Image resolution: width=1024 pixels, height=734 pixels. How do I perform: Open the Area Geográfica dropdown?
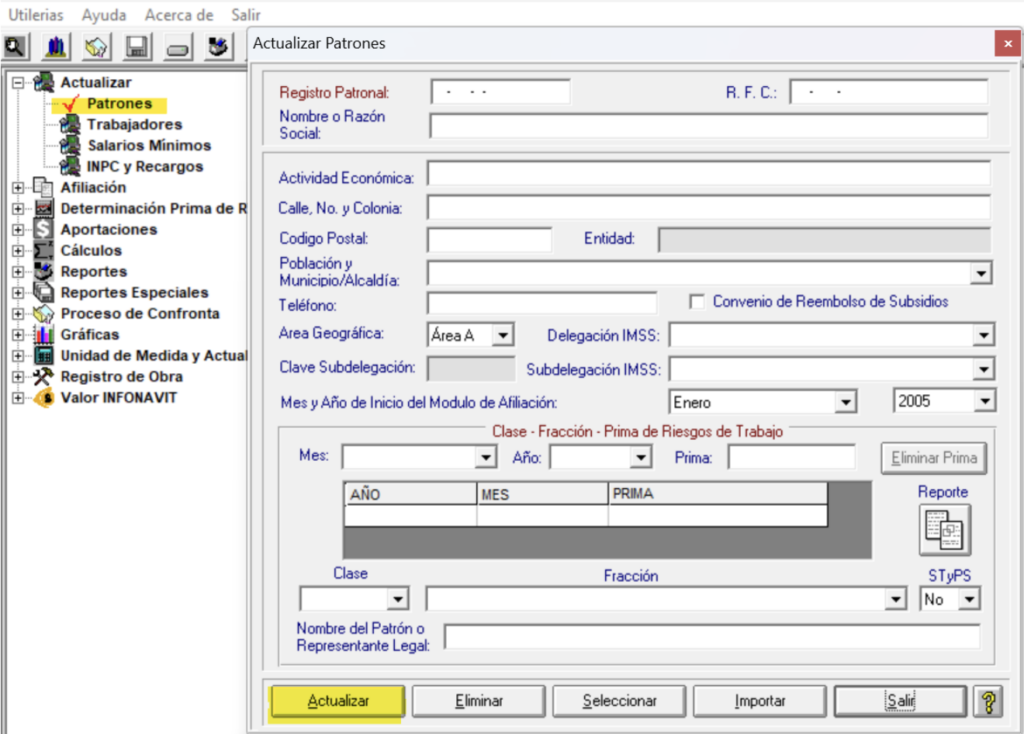tap(502, 336)
